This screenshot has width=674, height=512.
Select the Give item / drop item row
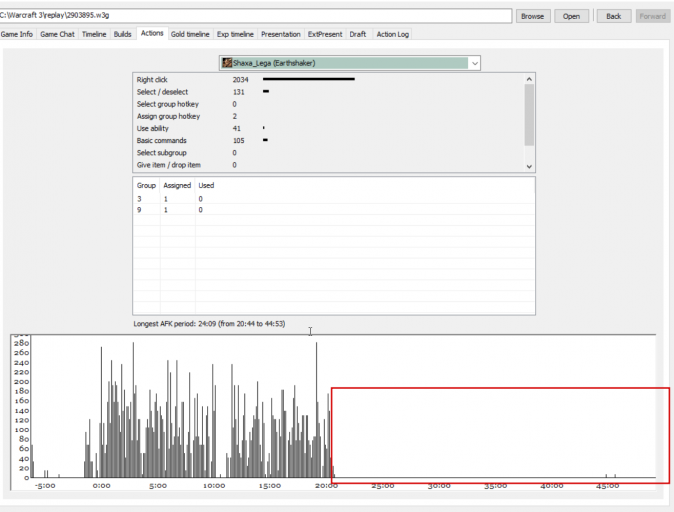click(329, 165)
